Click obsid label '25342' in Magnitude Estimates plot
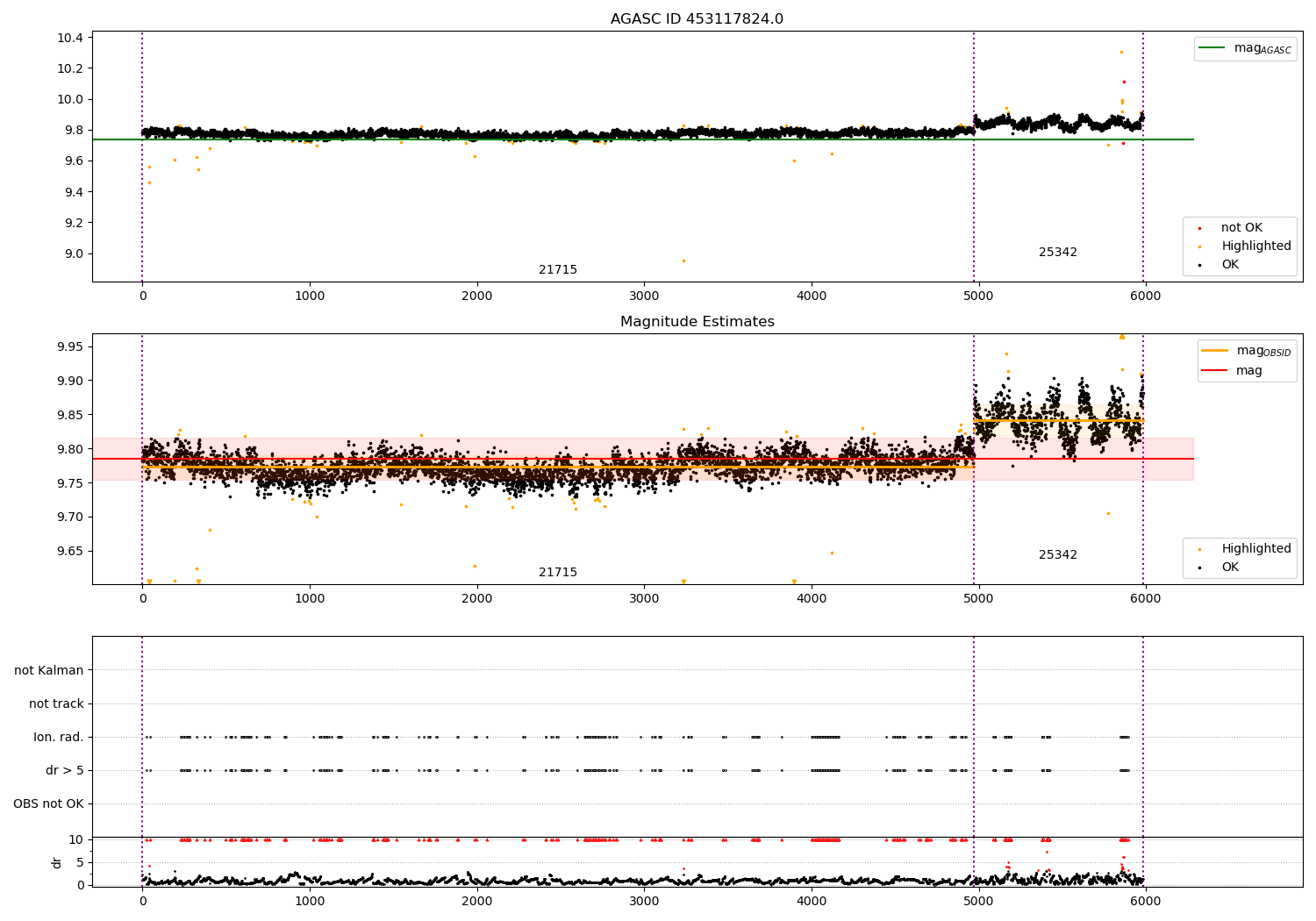The image size is (1316, 921). pyautogui.click(x=1058, y=555)
